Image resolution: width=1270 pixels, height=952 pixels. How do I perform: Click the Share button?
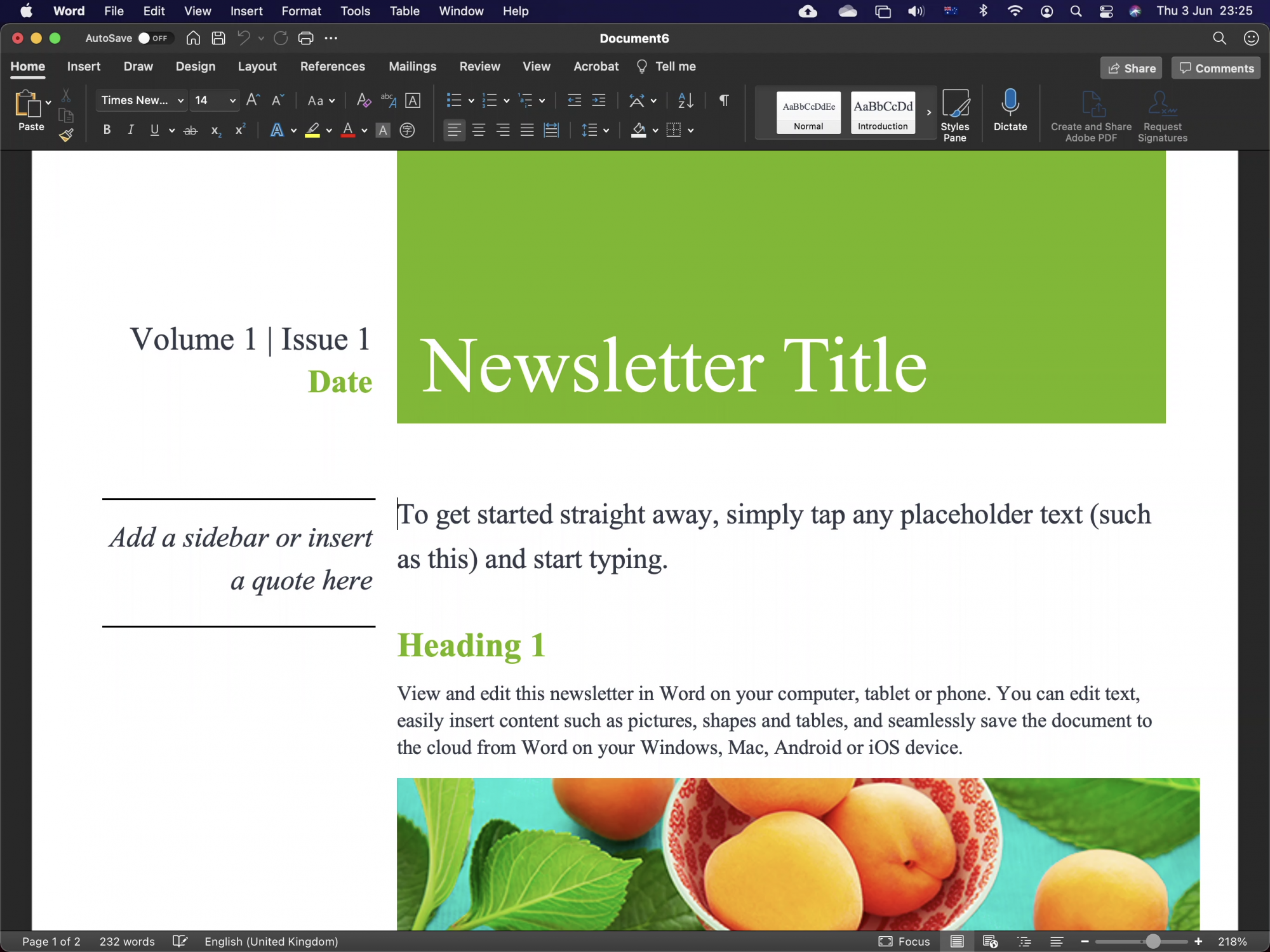tap(1131, 68)
